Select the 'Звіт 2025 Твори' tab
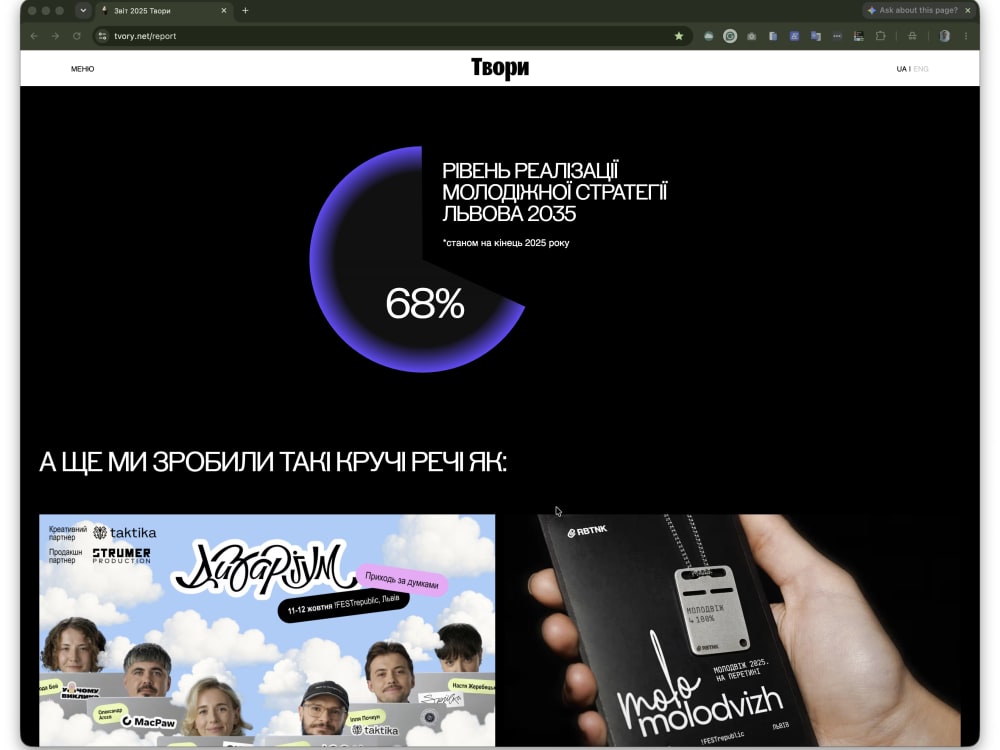The image size is (1000, 750). 163,11
